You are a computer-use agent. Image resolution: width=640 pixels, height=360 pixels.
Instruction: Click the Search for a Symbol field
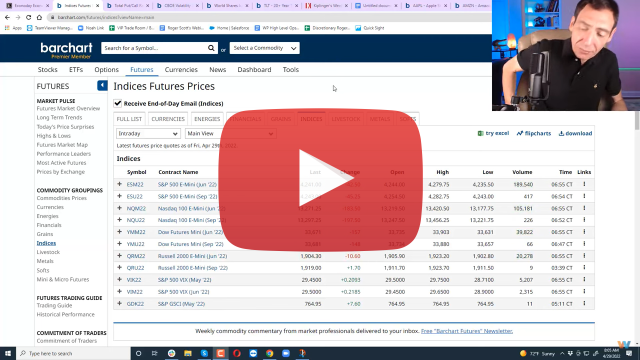(154, 48)
